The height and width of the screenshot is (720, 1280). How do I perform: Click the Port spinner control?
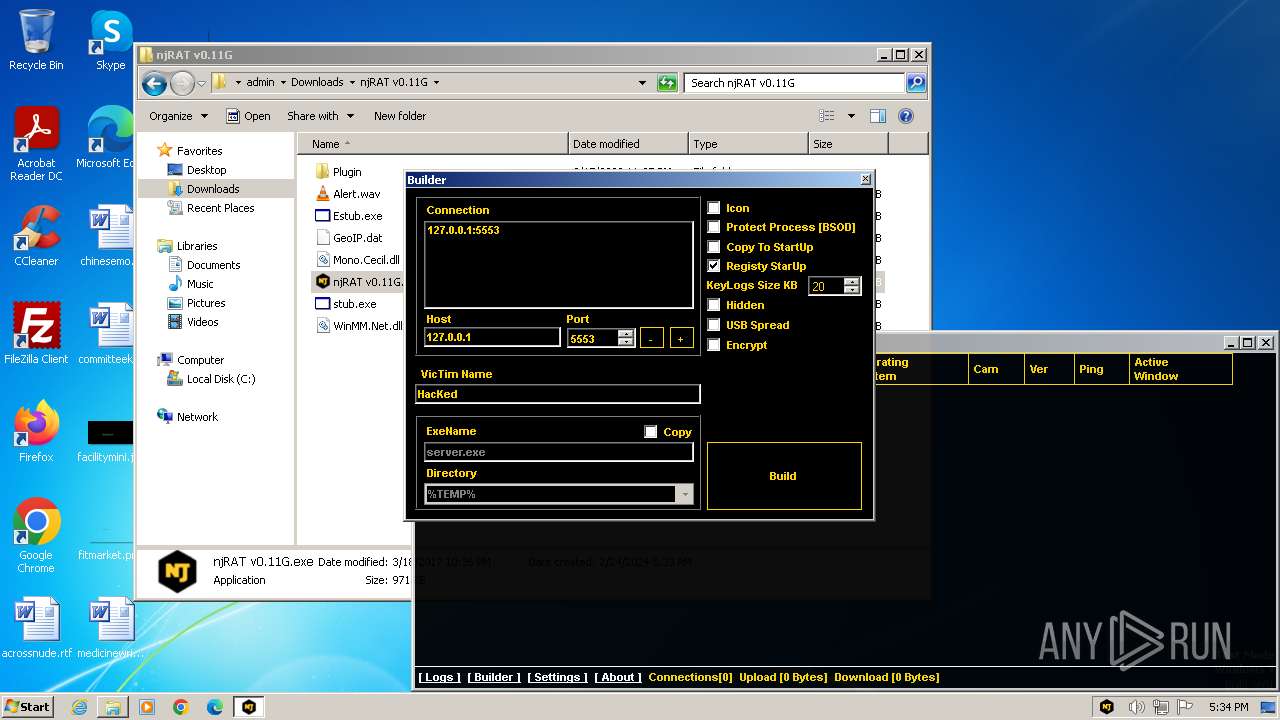626,338
